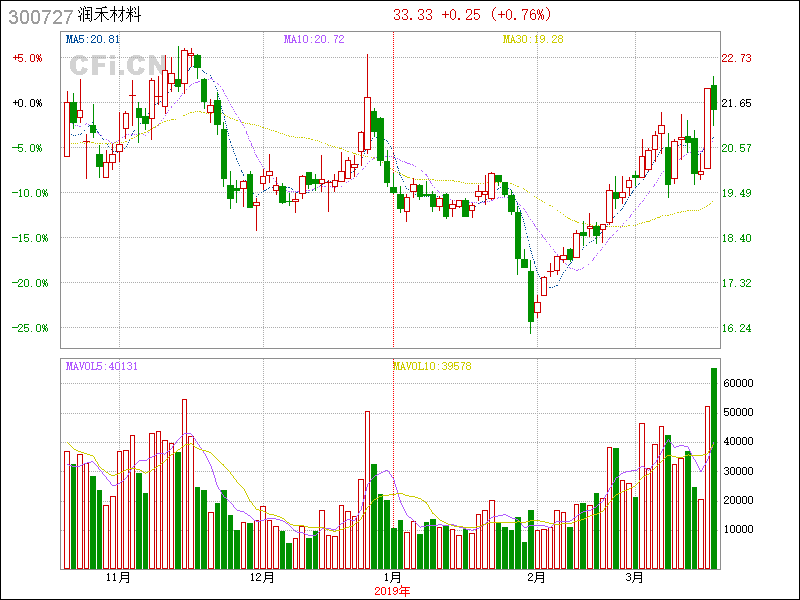Select the MA10:20.72 indicator label
Image resolution: width=800 pixels, height=600 pixels.
coord(314,40)
